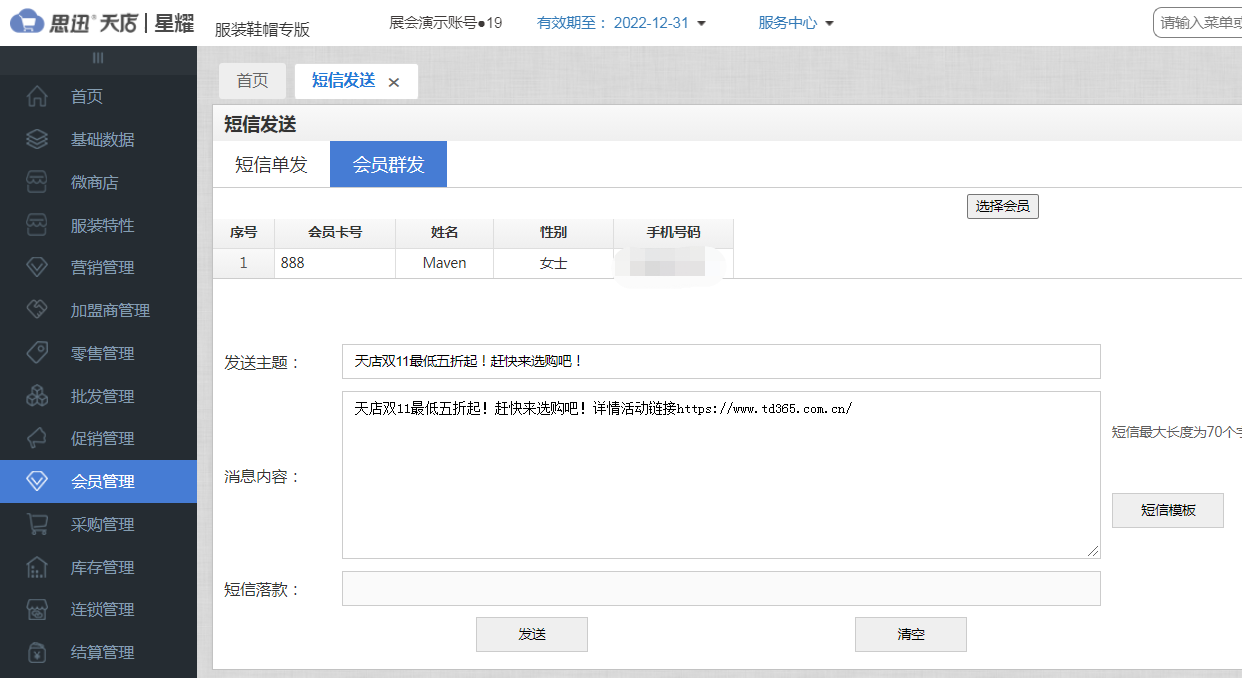Open the 采购管理 purchasing icon
The image size is (1242, 678).
(38, 523)
